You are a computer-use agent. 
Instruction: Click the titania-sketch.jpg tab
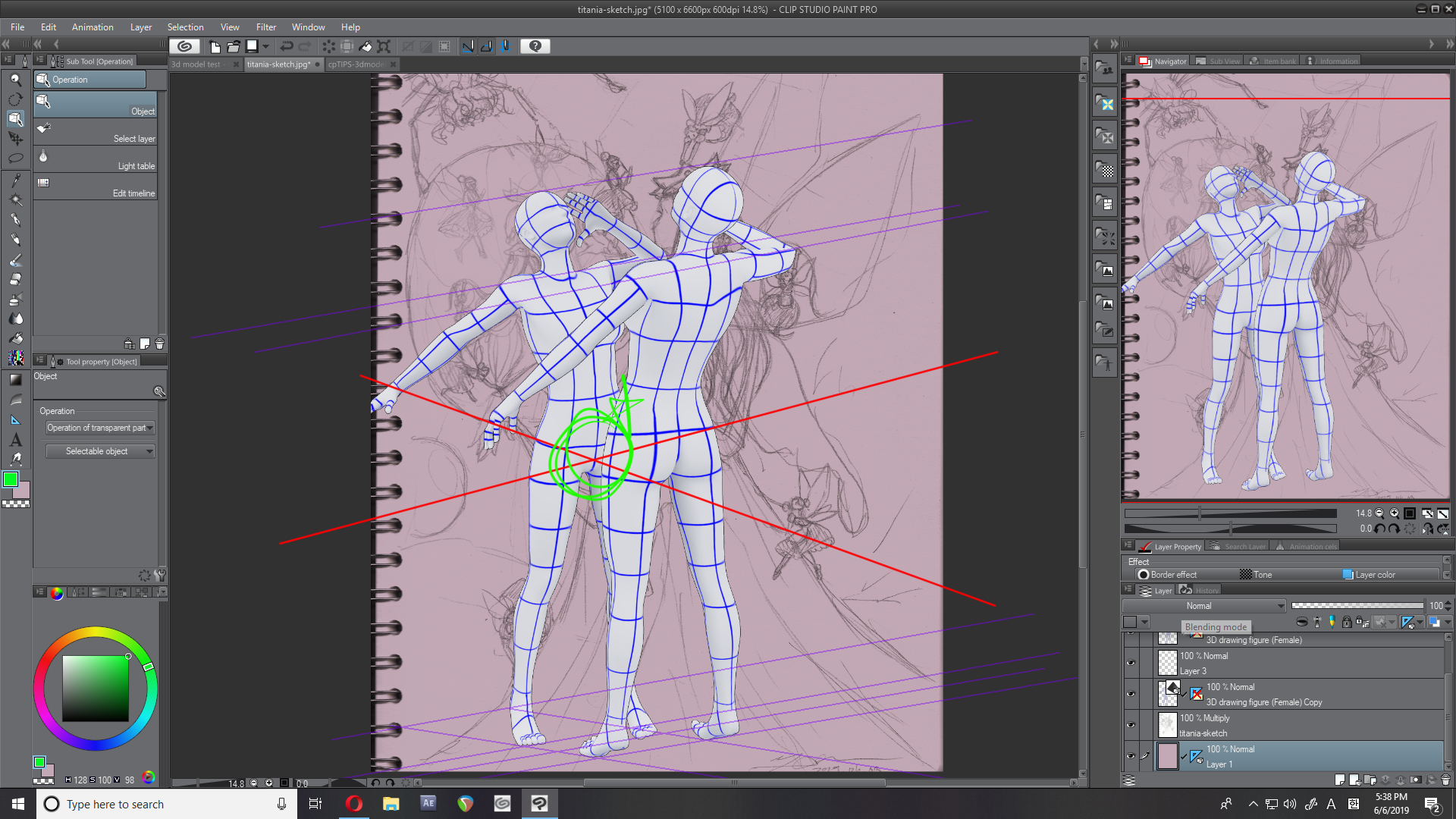[278, 63]
